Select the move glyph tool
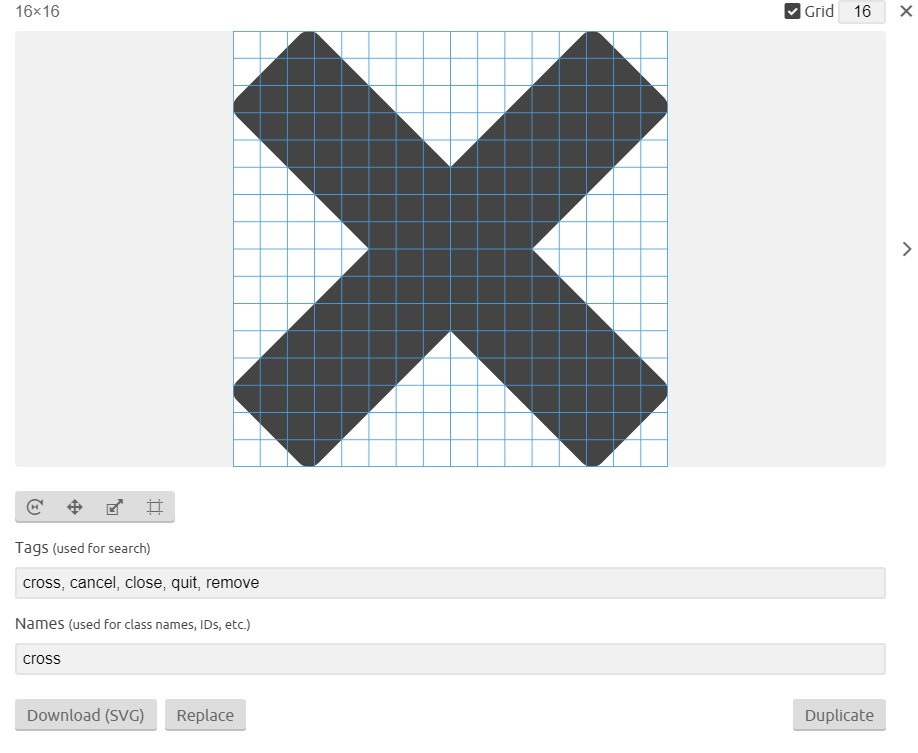Image resolution: width=918 pixels, height=753 pixels. click(75, 507)
